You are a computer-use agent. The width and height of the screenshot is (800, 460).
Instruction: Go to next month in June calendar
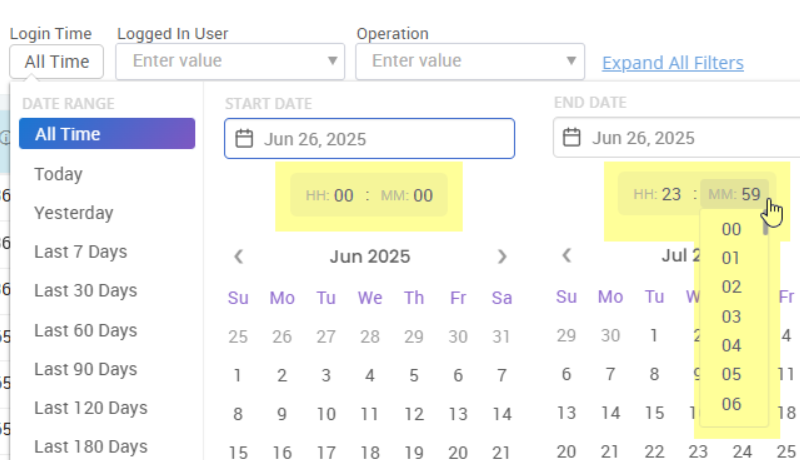(502, 257)
